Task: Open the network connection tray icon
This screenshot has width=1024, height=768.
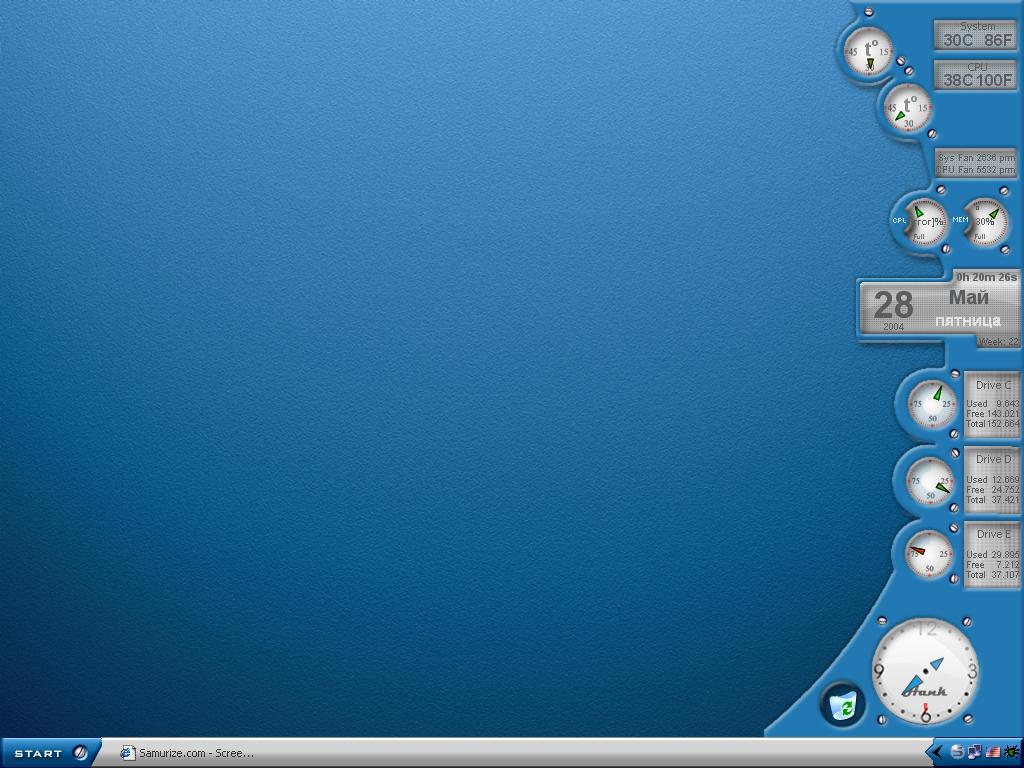Action: 975,752
